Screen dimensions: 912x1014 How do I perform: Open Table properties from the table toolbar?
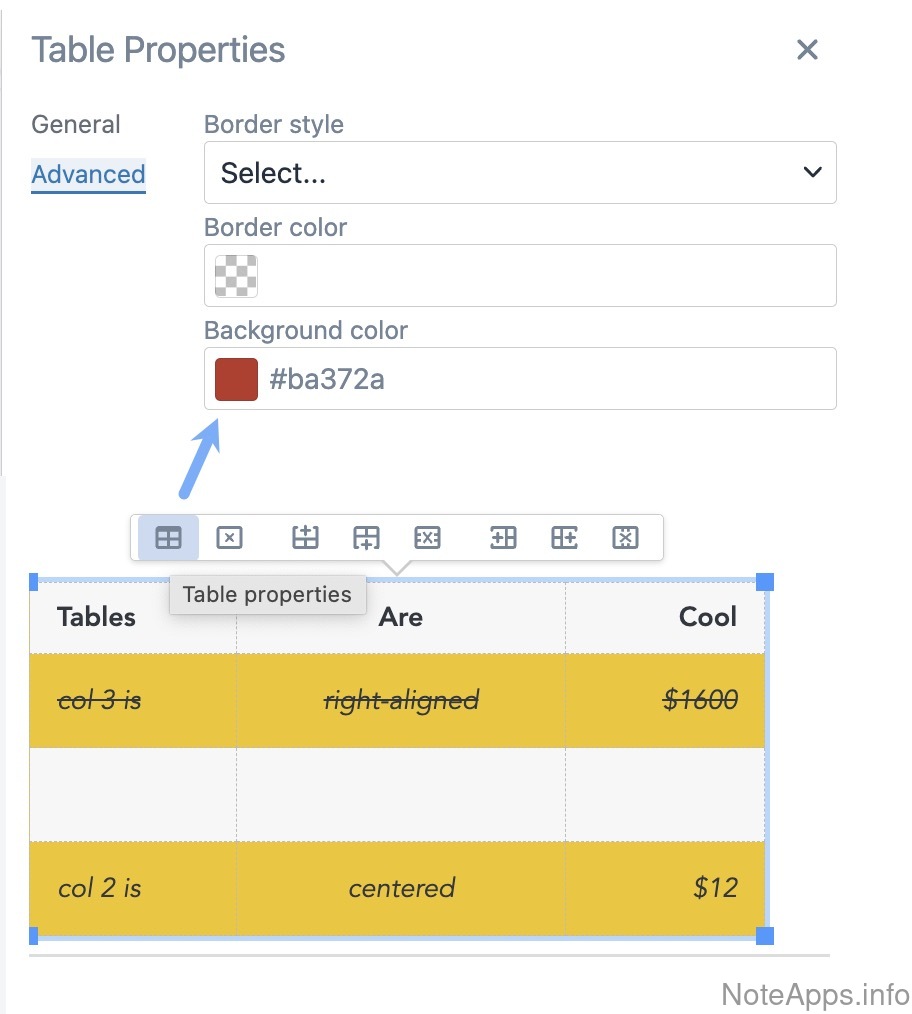pos(169,538)
